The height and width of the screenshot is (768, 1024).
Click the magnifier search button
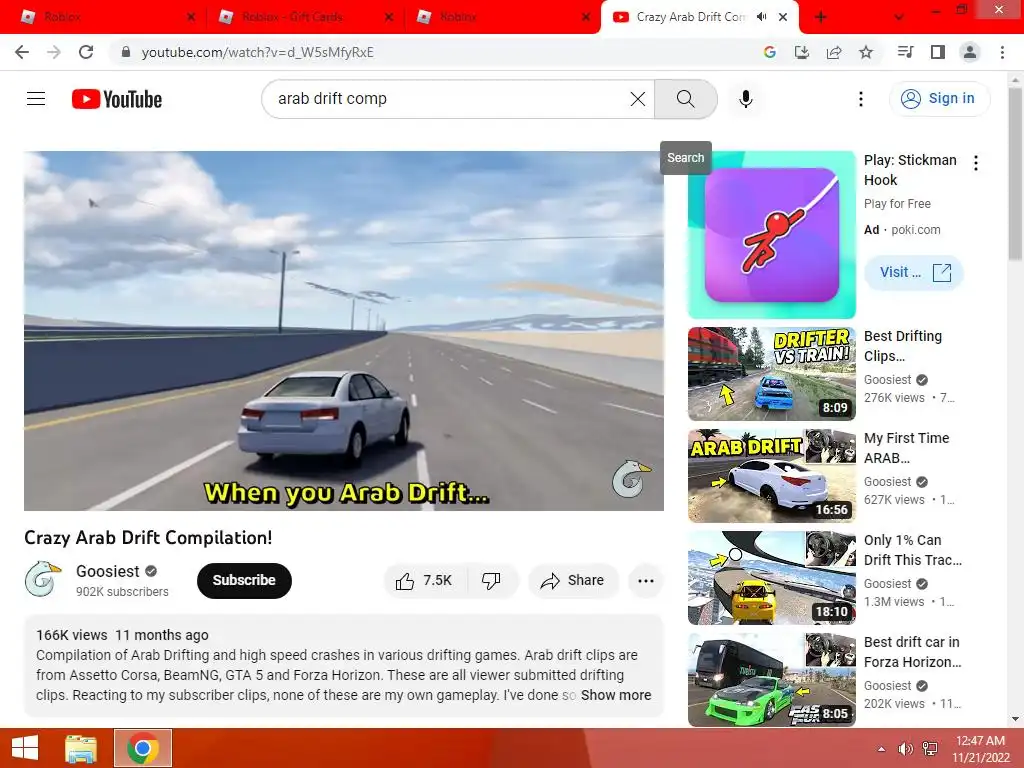(x=685, y=99)
